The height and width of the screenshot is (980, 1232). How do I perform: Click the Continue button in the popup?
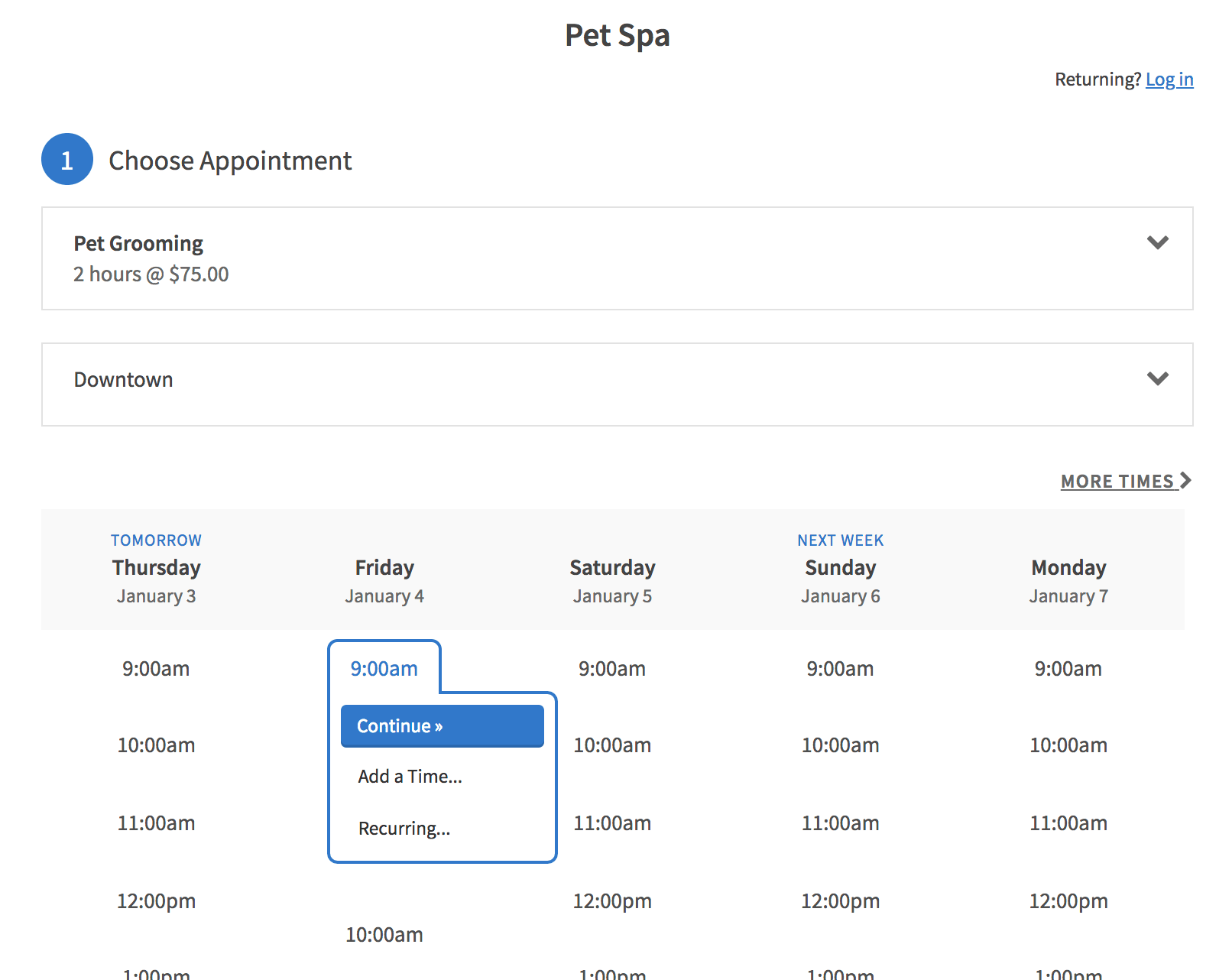442,726
